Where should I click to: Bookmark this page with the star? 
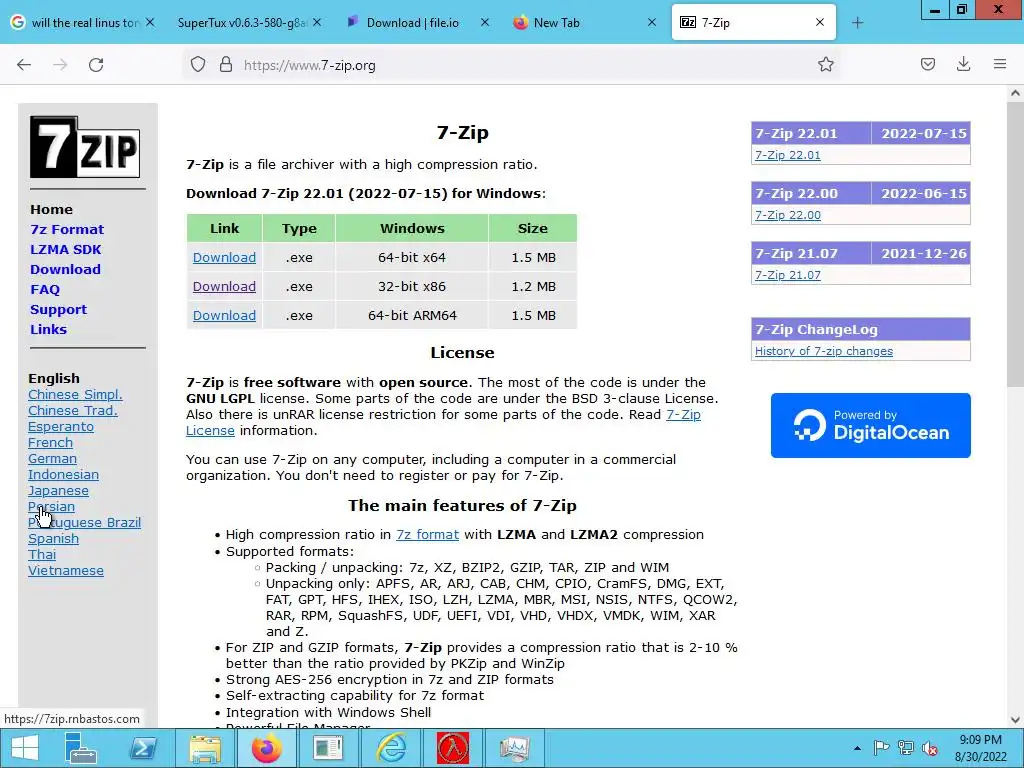825,64
